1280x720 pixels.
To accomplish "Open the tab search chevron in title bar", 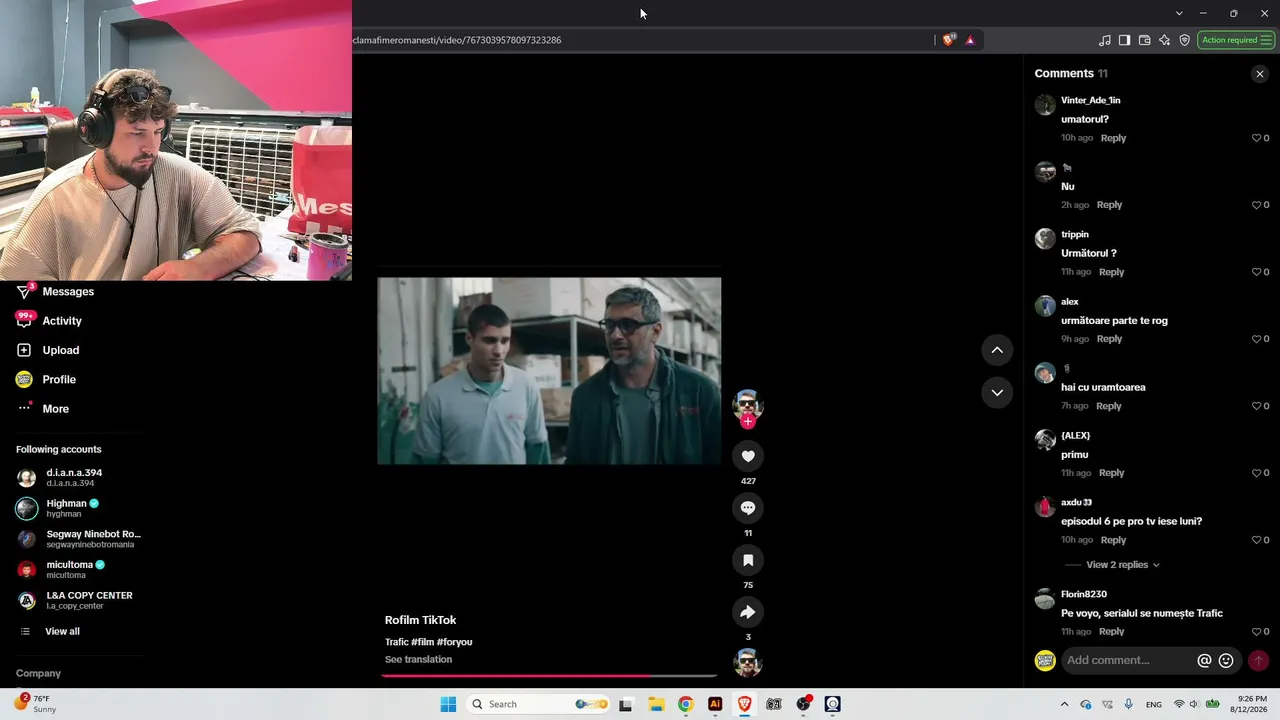I will pyautogui.click(x=1179, y=13).
